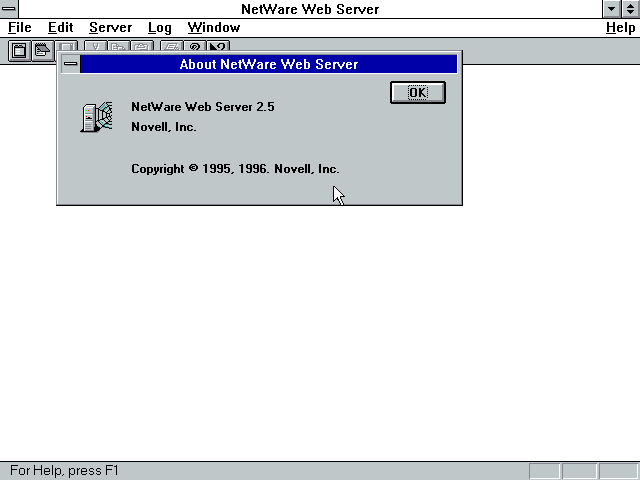The height and width of the screenshot is (480, 640).
Task: Open the Window menu
Action: (x=214, y=28)
